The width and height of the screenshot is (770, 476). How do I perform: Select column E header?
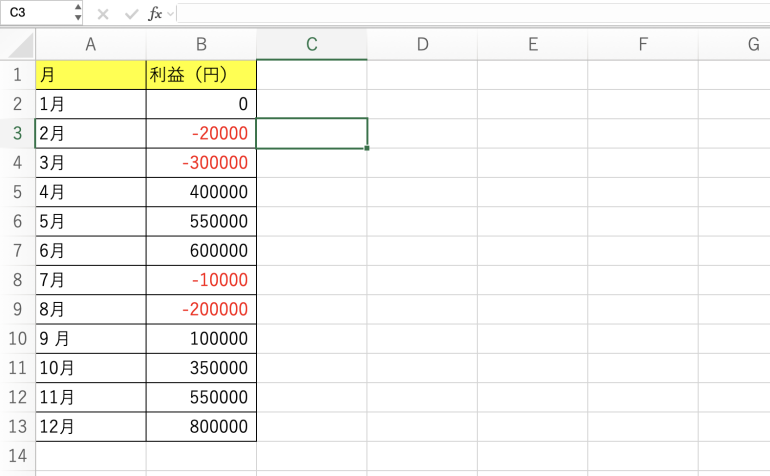533,45
